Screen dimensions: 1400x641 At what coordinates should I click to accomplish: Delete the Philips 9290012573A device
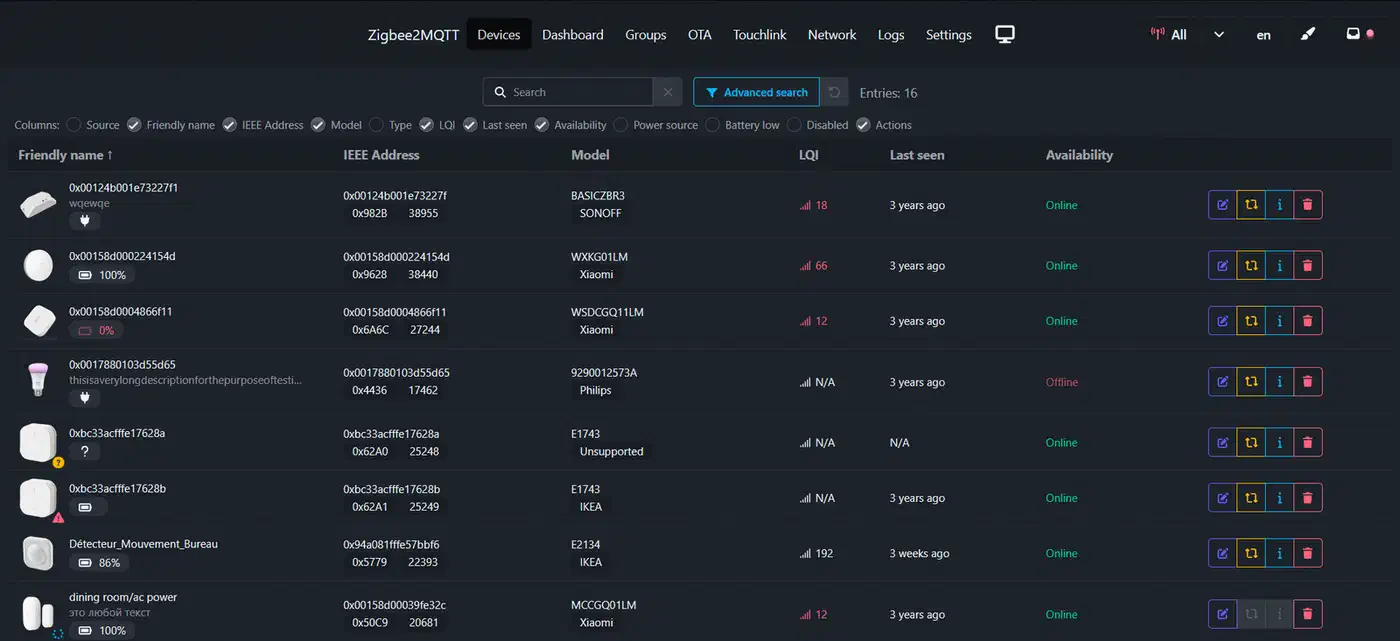(1307, 382)
